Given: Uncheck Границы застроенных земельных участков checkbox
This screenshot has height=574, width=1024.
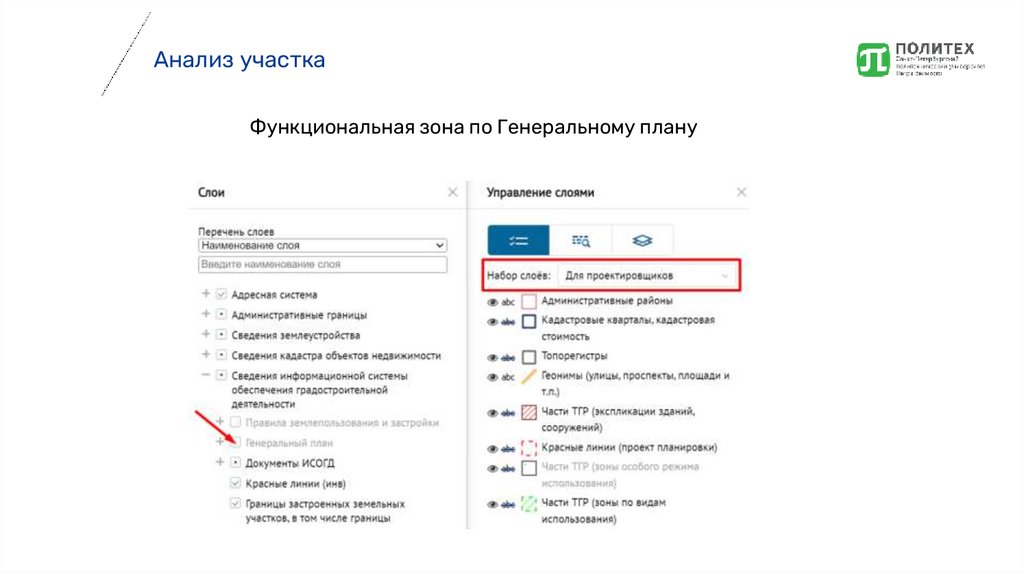Looking at the screenshot, I should click(x=235, y=503).
